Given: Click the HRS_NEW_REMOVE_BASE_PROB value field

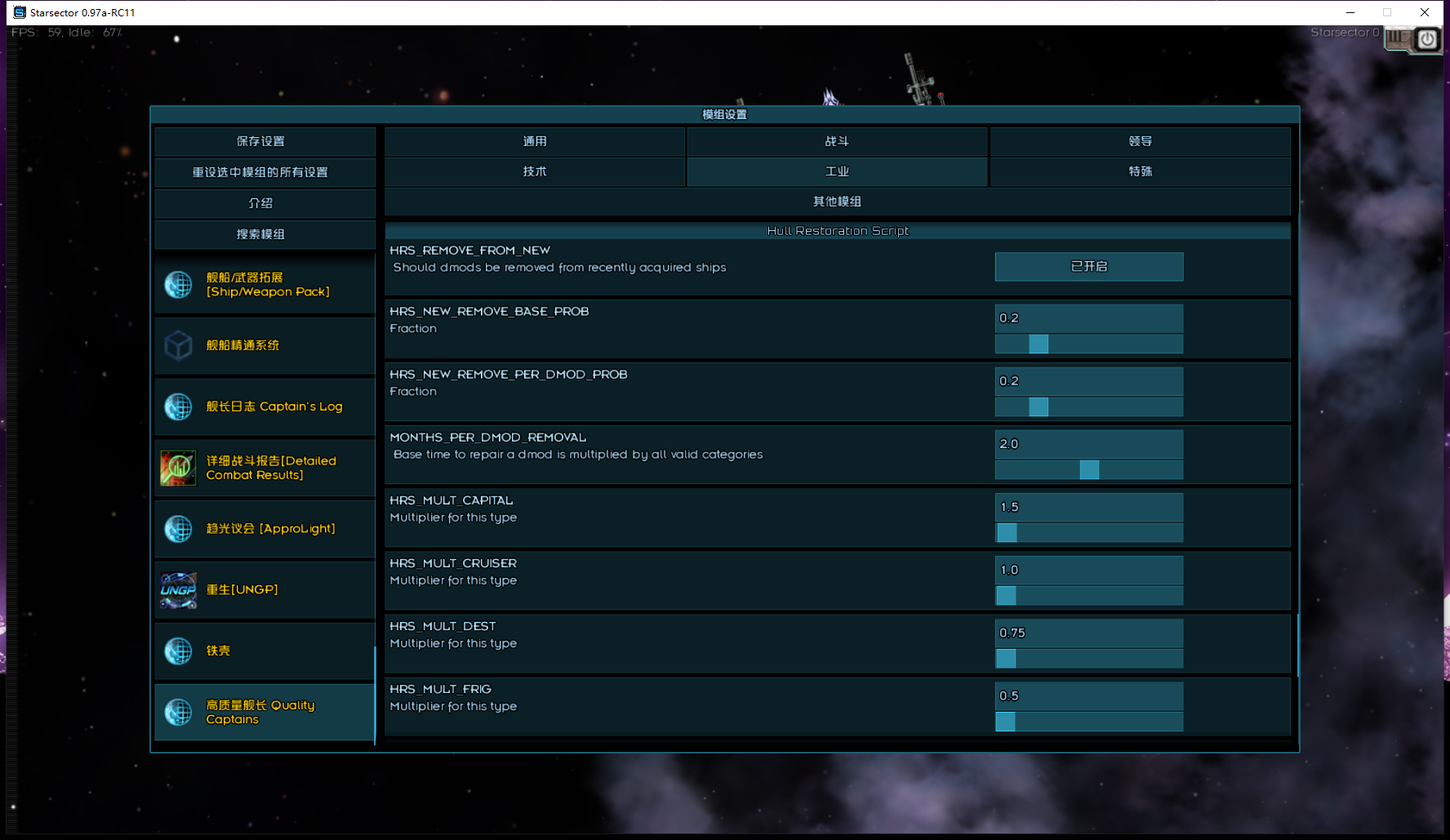Looking at the screenshot, I should (x=1088, y=318).
